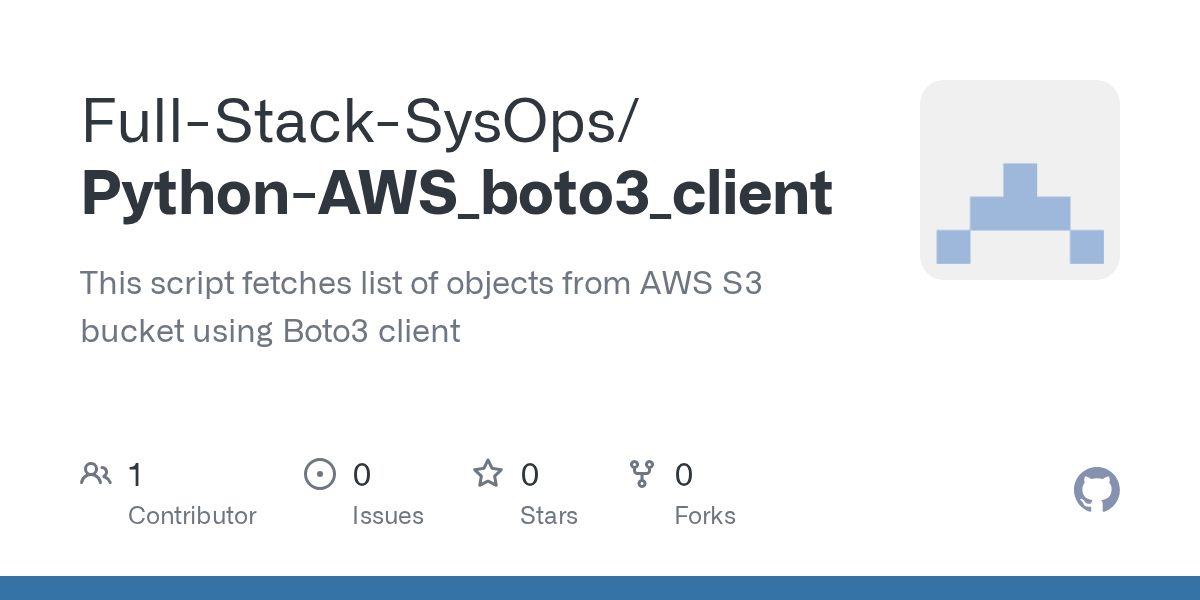The width and height of the screenshot is (1200, 600).
Task: Open the Python-AWS_boto3_client repository title
Action: click(x=456, y=193)
